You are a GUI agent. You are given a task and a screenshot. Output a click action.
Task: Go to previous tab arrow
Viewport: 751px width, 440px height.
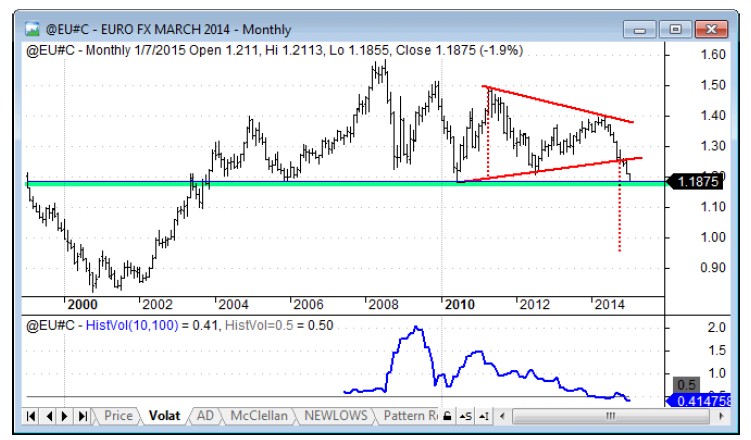[x=48, y=416]
